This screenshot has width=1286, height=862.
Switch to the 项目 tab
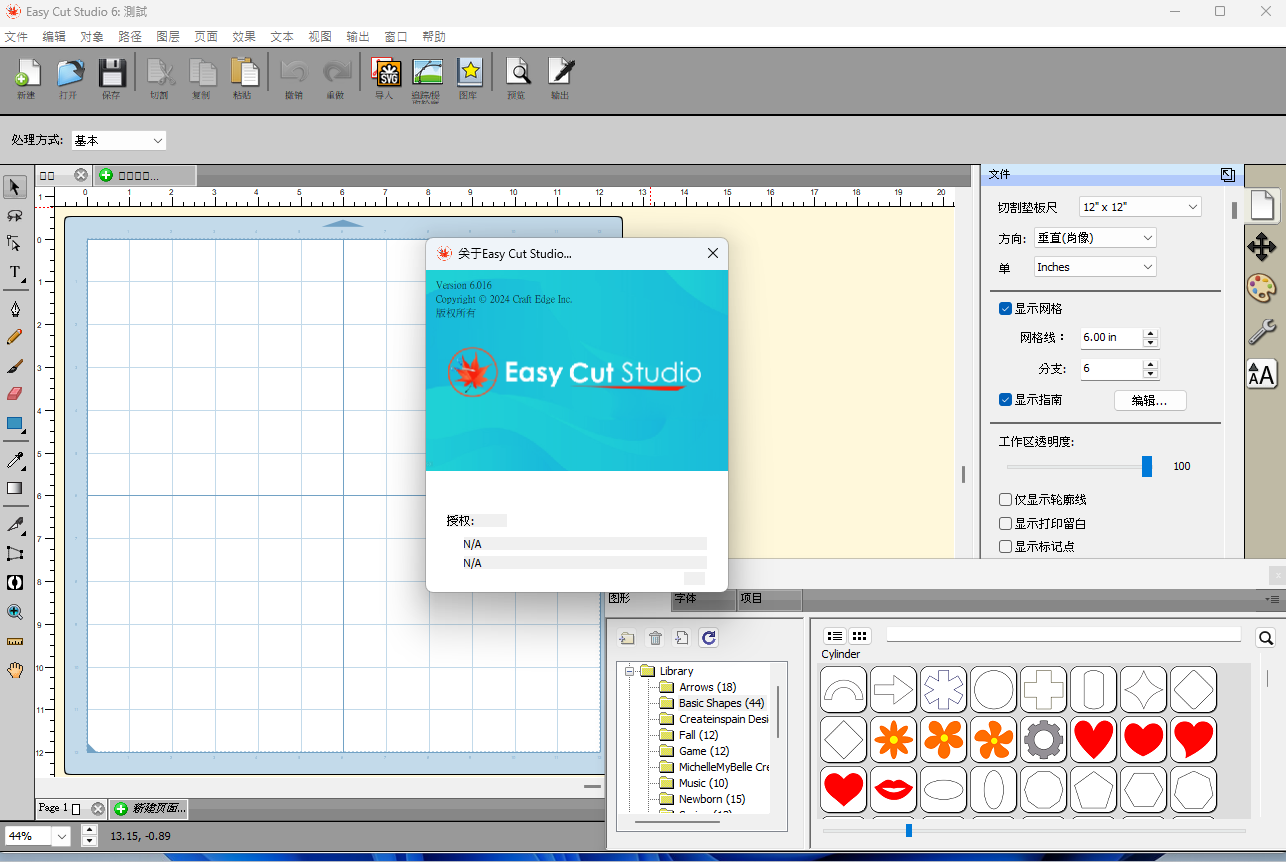pyautogui.click(x=769, y=599)
